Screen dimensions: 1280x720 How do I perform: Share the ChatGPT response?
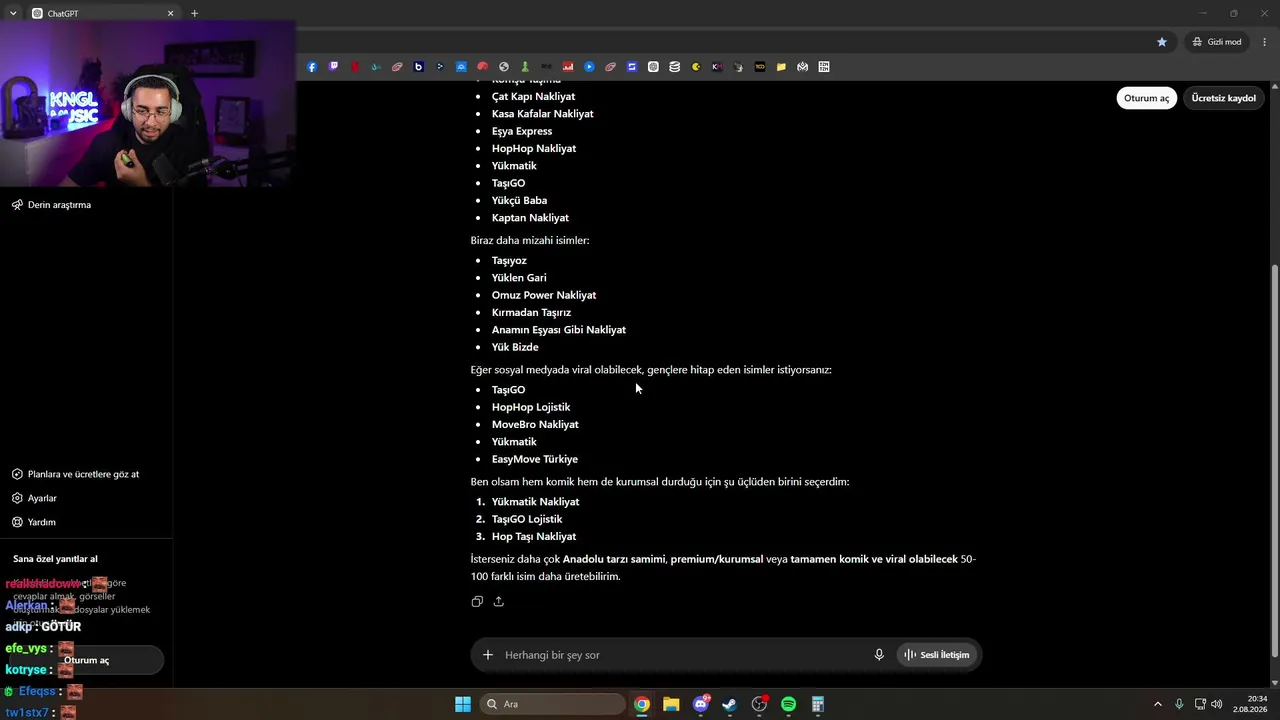[x=498, y=601]
